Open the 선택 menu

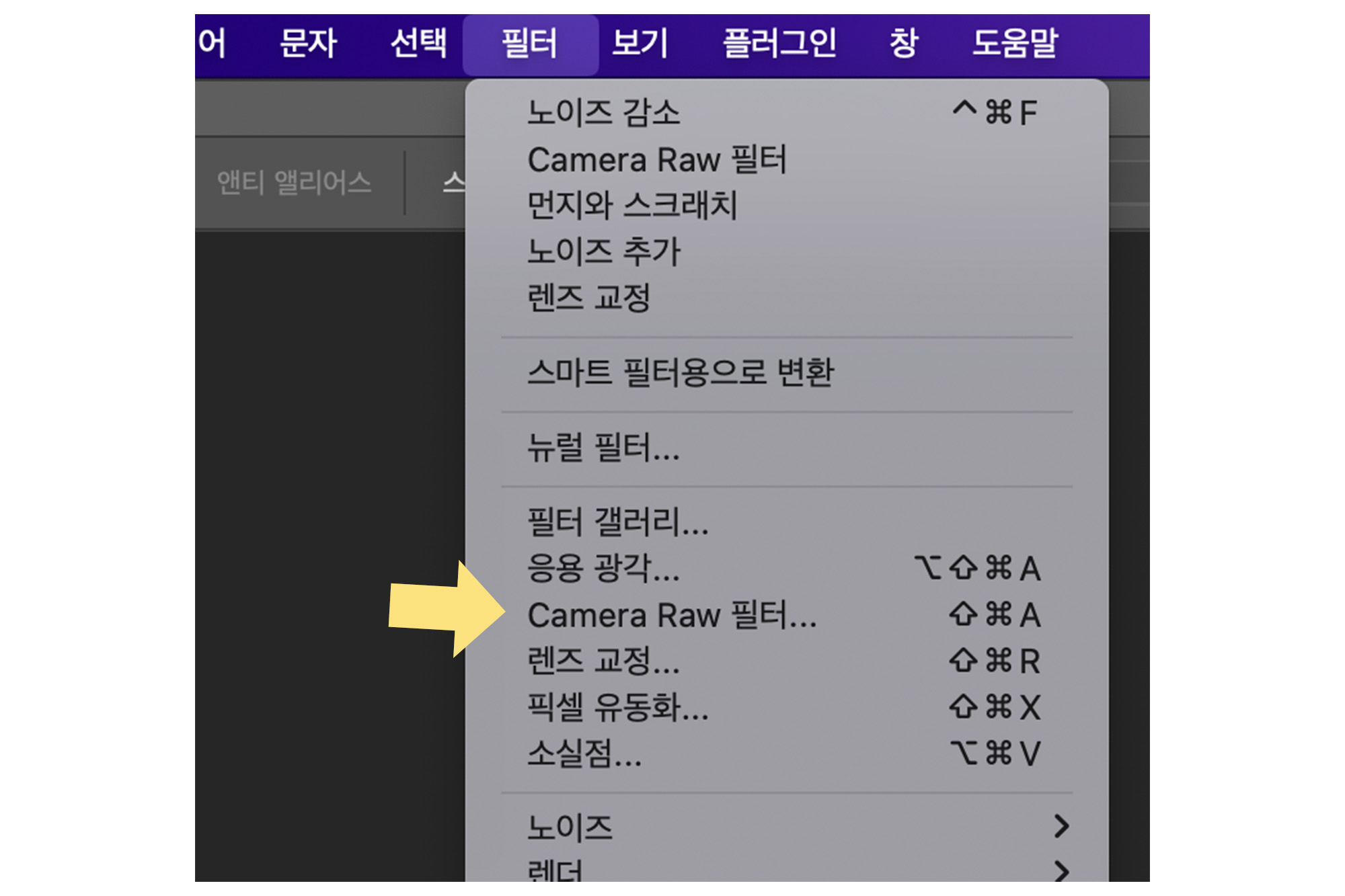click(418, 44)
